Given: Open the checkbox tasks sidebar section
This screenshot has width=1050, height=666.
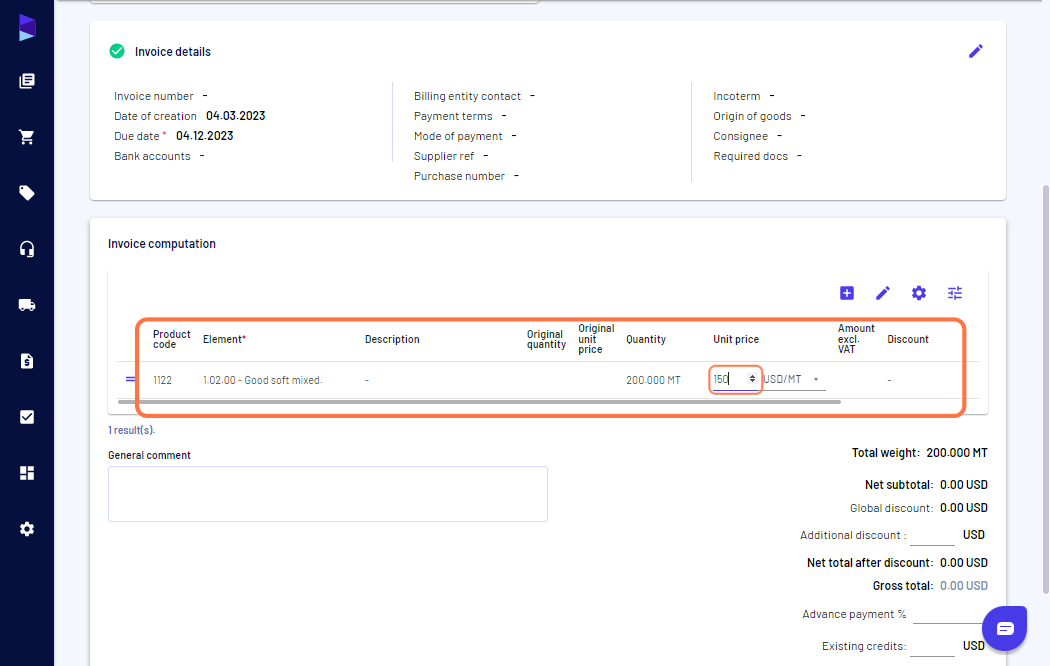Looking at the screenshot, I should 27,417.
